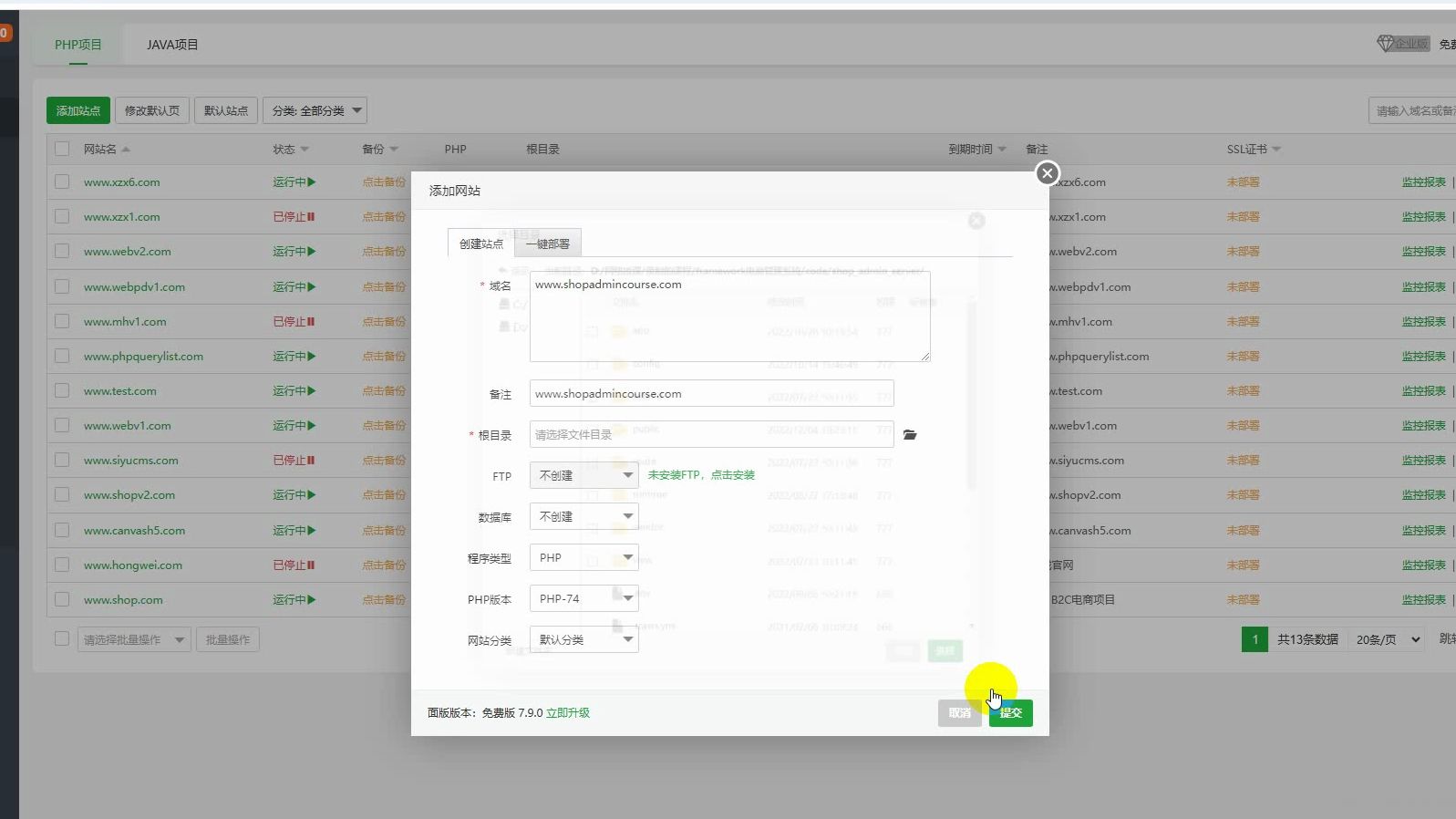Open the root directory folder browser icon

click(910, 435)
